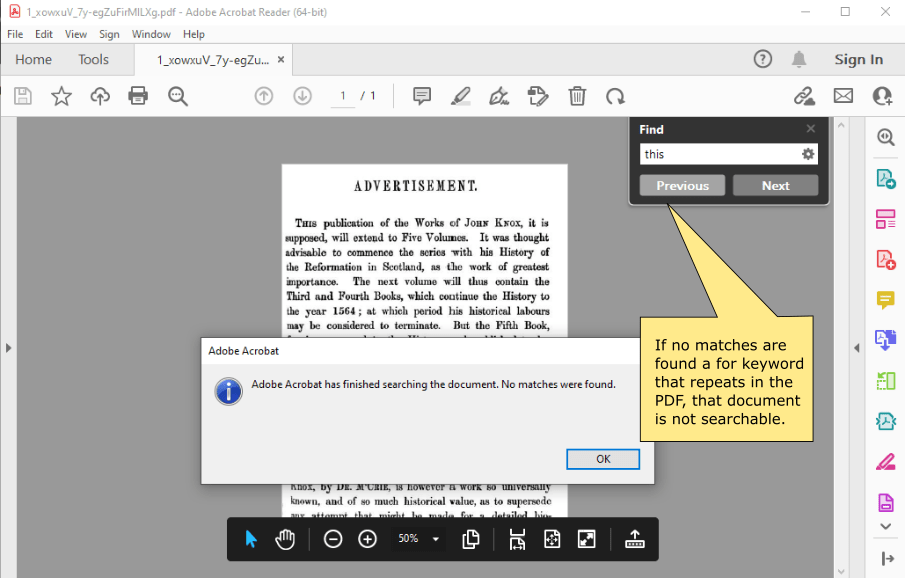Open the View menu

[76, 33]
